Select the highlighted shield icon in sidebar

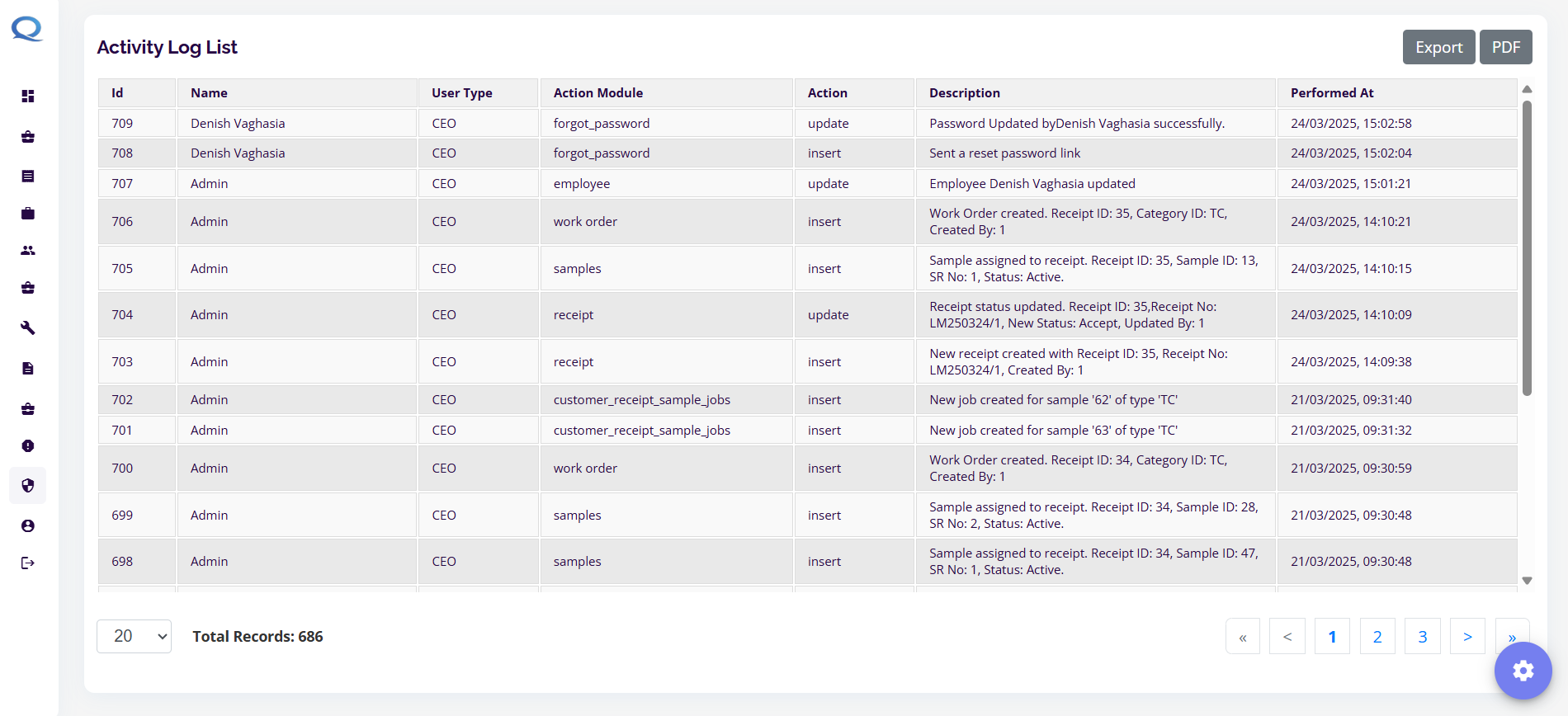[x=28, y=486]
